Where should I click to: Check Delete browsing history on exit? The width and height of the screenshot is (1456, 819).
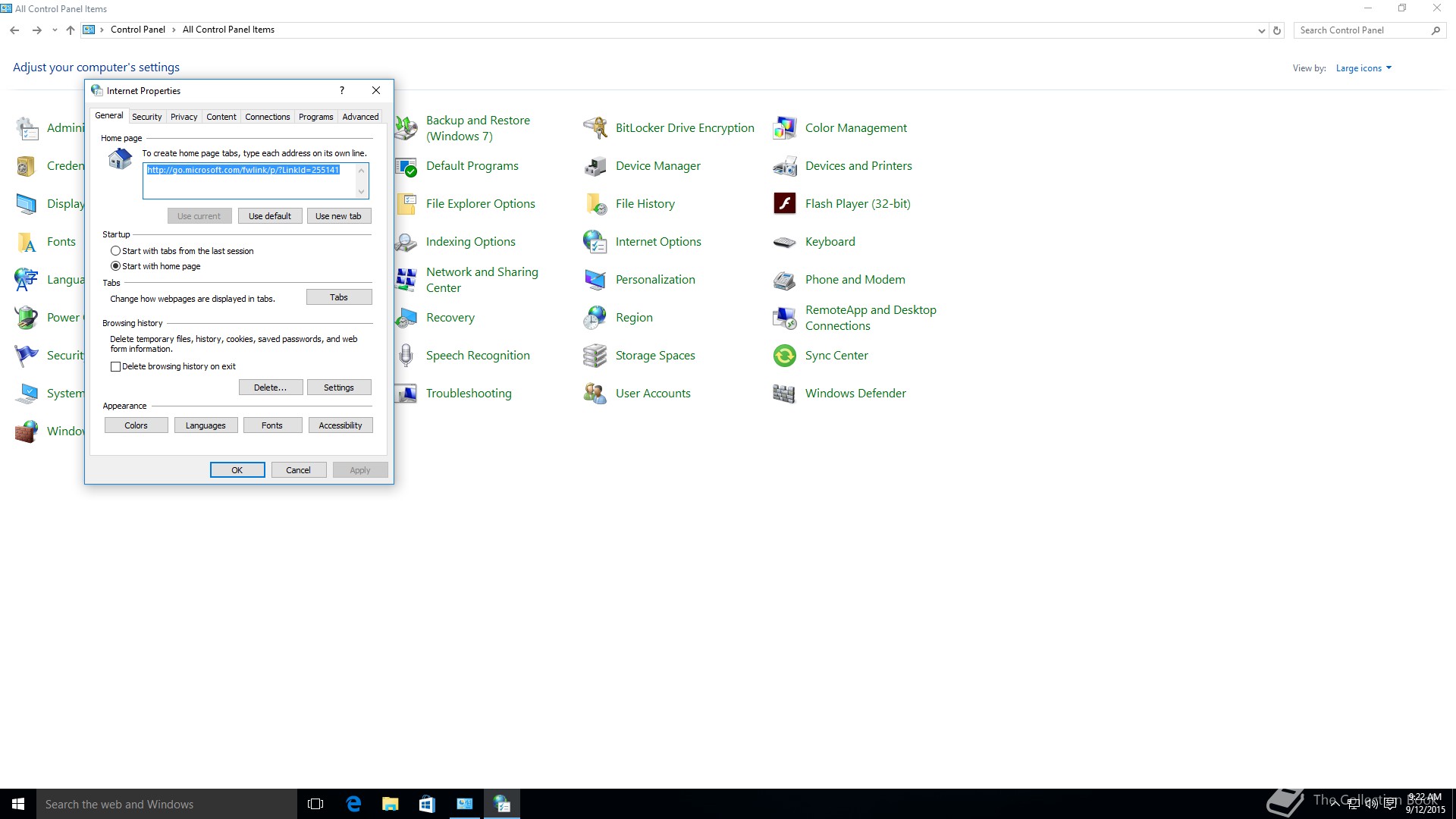(x=115, y=366)
